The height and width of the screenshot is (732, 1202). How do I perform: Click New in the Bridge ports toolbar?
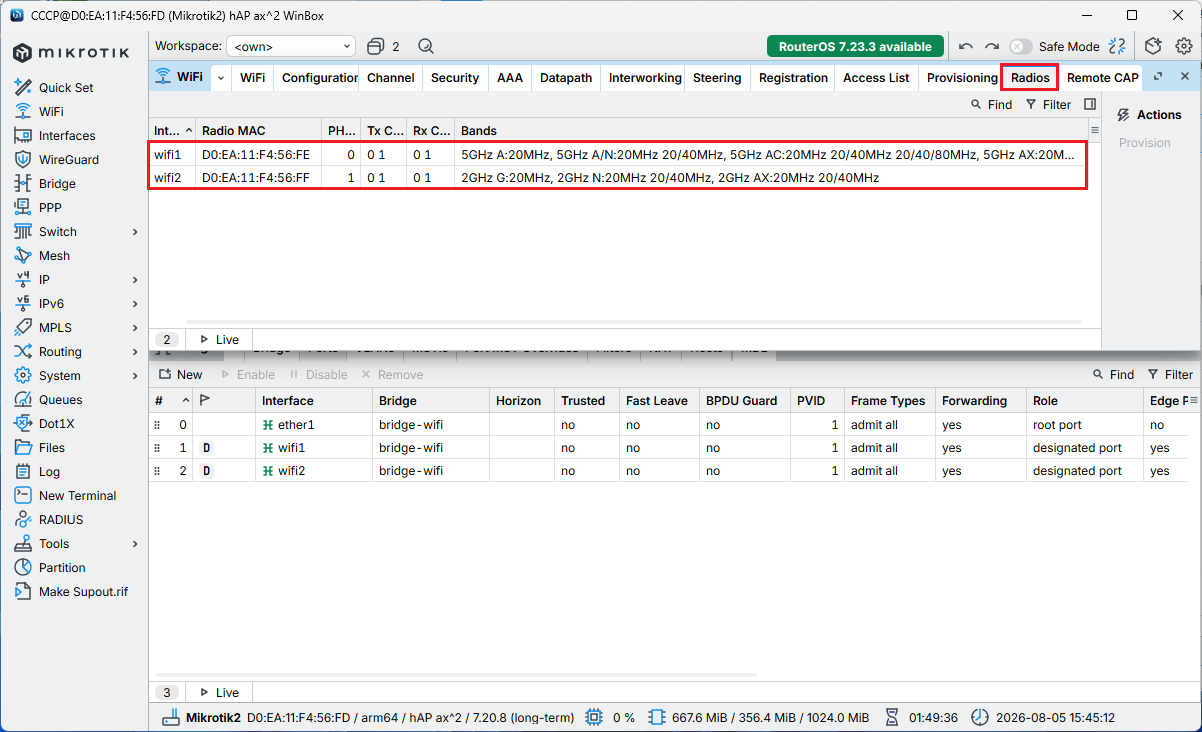pos(181,374)
